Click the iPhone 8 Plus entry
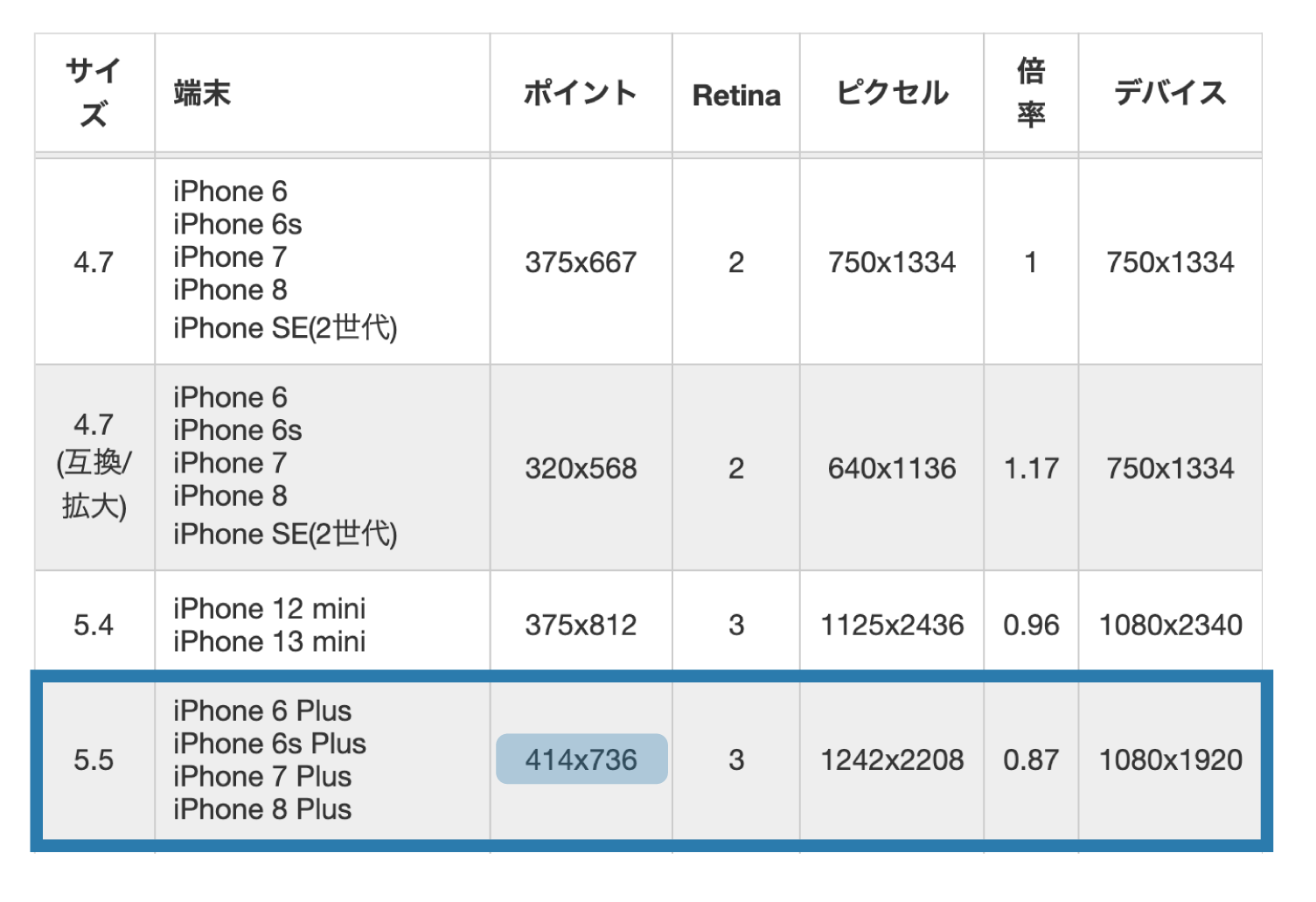Viewport: 1316px width, 902px height. coord(261,810)
